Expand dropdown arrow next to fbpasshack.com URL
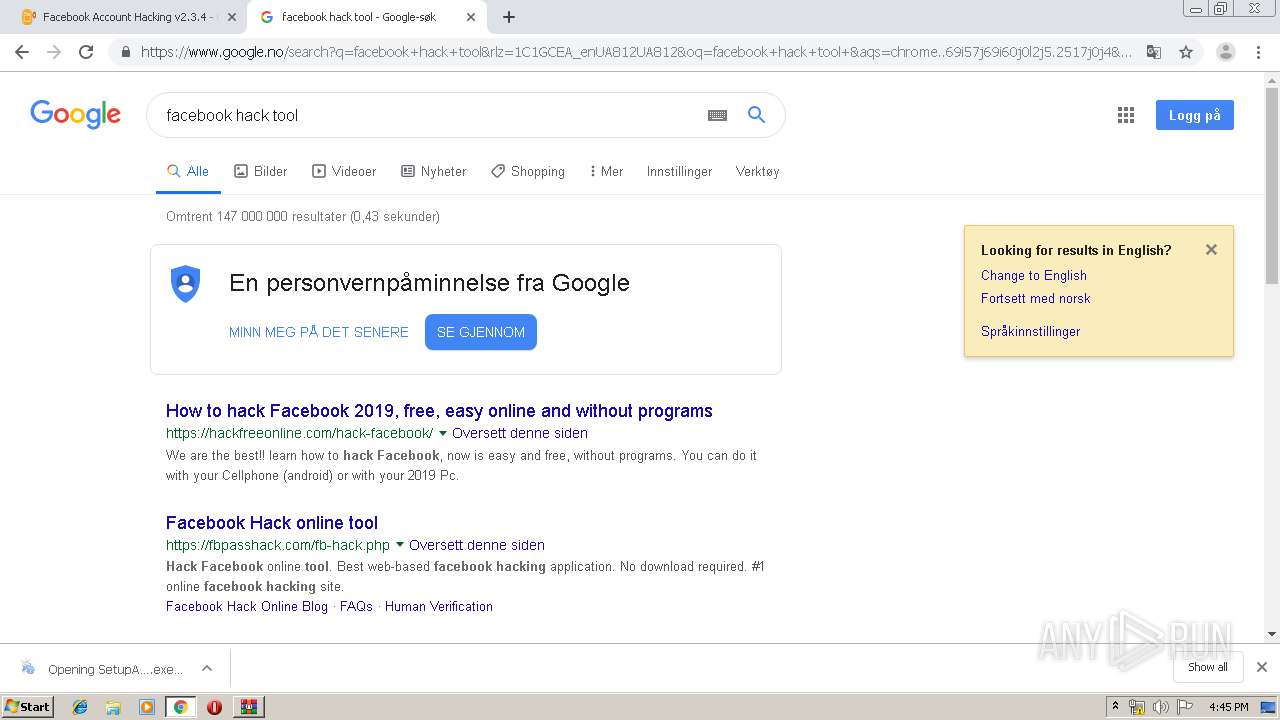Image resolution: width=1280 pixels, height=720 pixels. click(x=400, y=545)
